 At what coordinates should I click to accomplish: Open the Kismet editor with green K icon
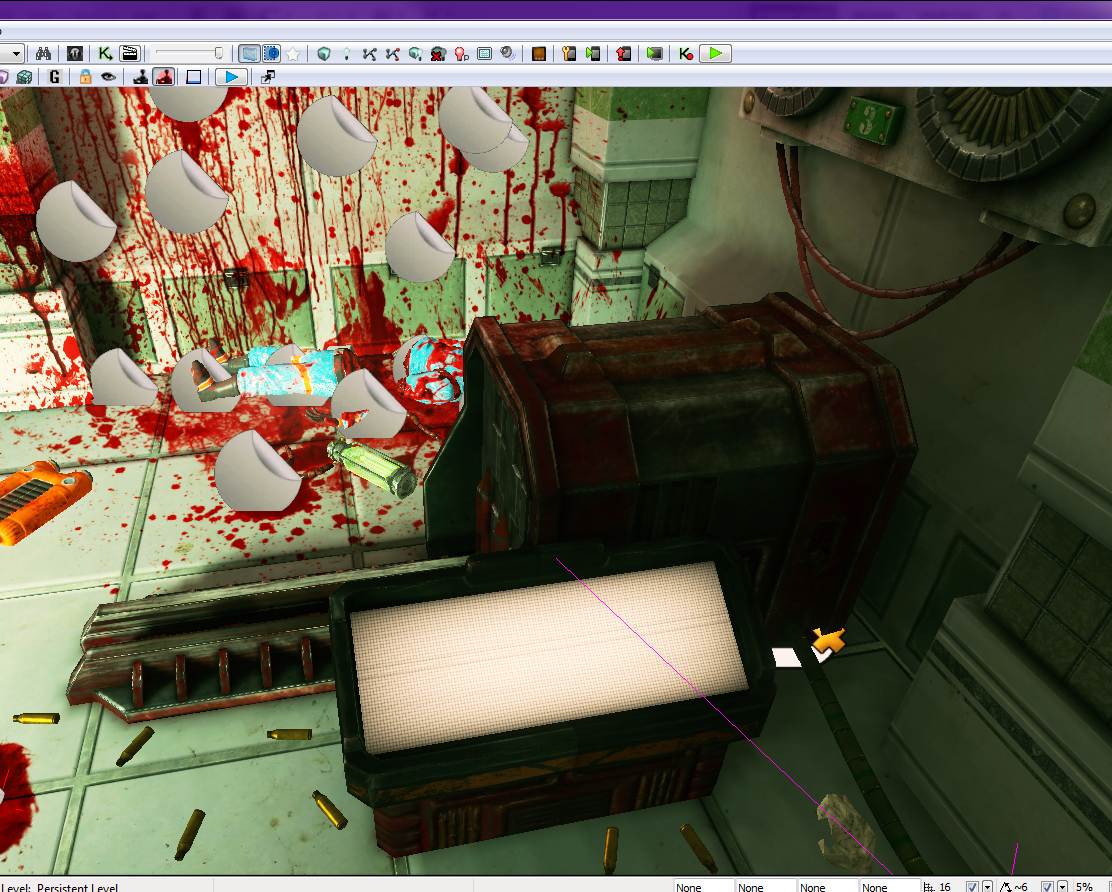[x=105, y=54]
